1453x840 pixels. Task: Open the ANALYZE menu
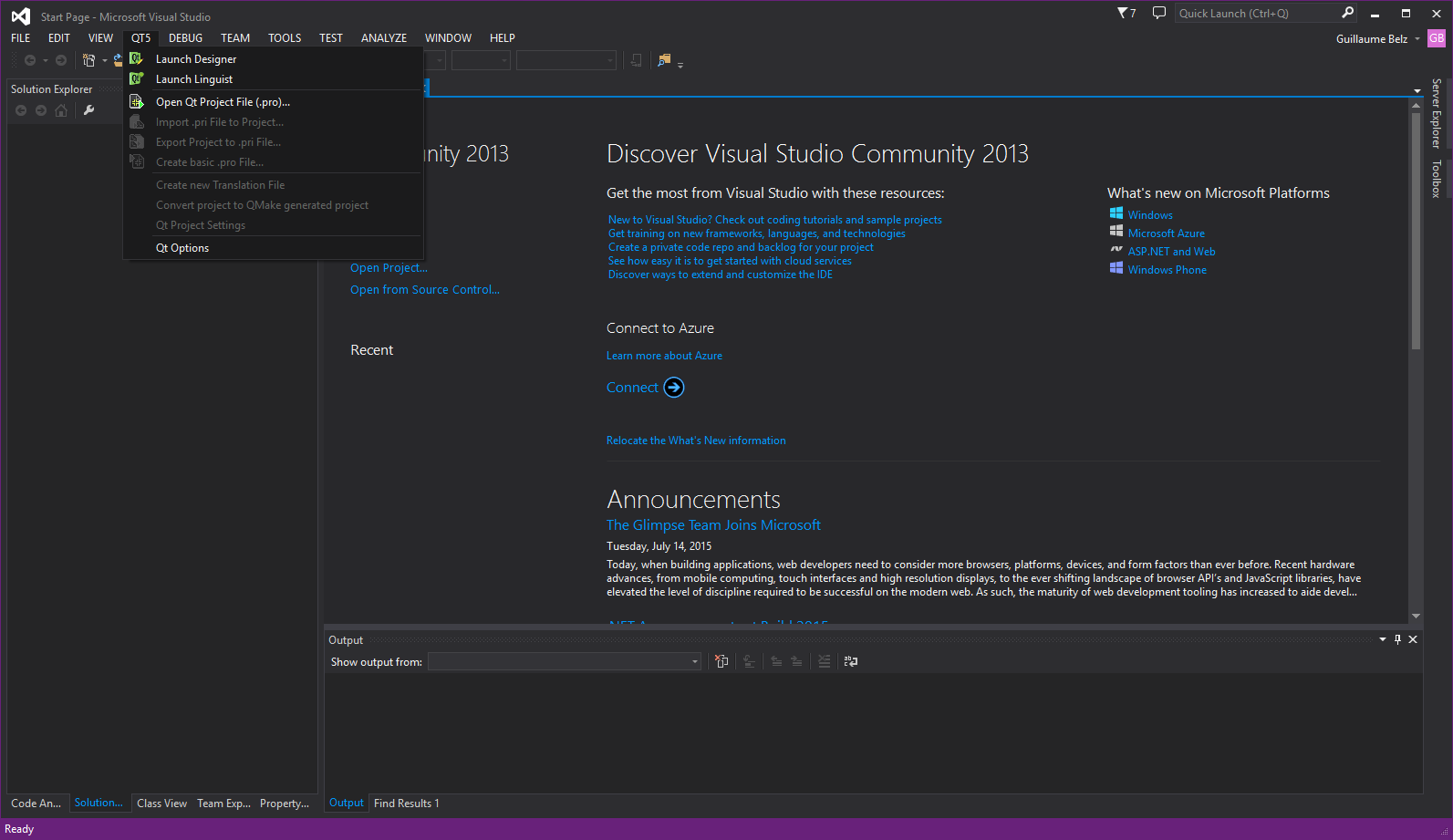coord(384,38)
